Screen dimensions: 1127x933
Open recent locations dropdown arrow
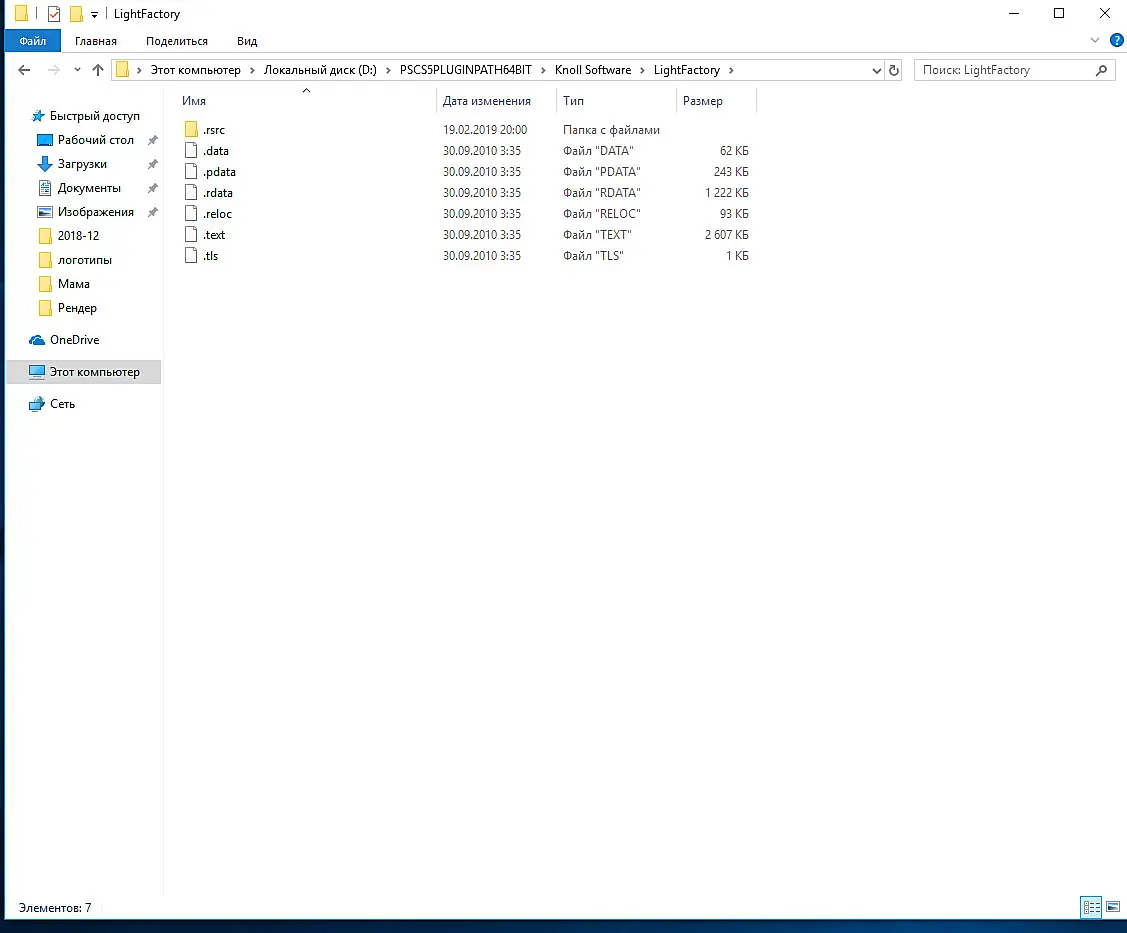(x=77, y=70)
